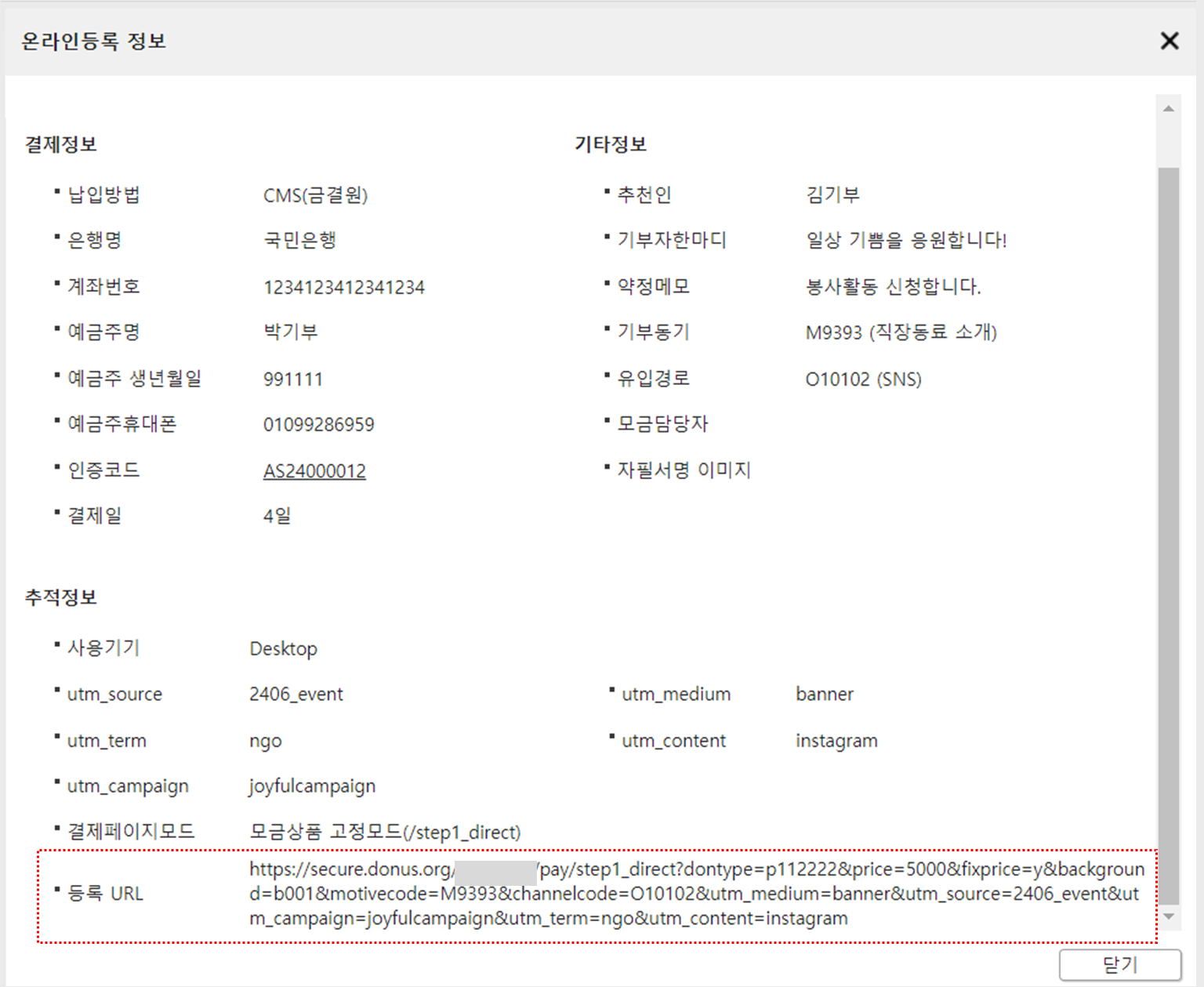The height and width of the screenshot is (987, 1204).
Task: Select the 계좌번호 value 1234123412341234
Action: (343, 288)
